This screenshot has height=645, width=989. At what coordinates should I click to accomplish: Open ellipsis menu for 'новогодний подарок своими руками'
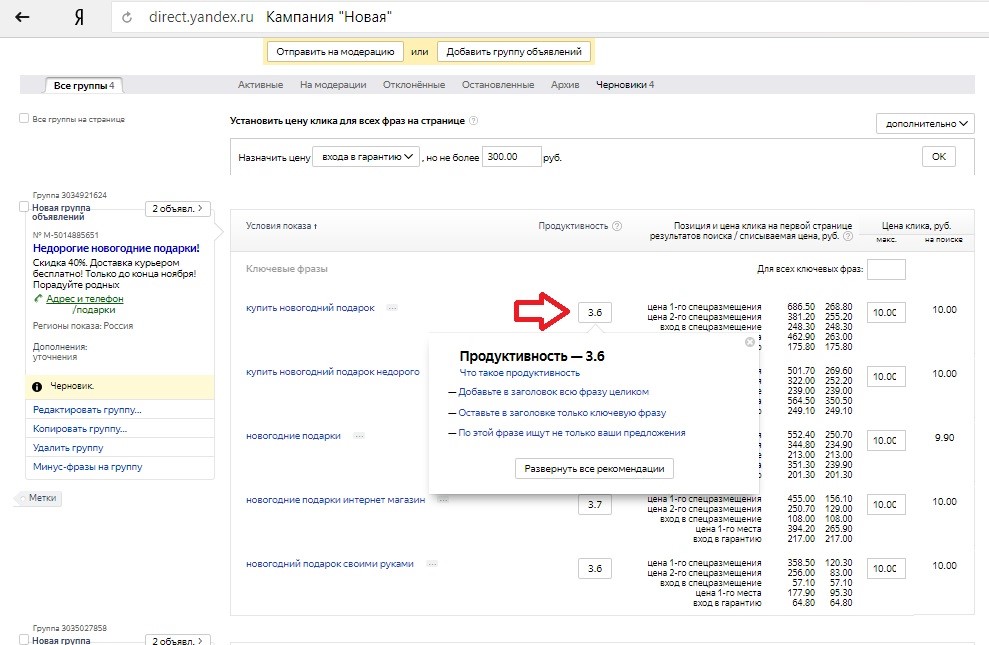click(432, 564)
